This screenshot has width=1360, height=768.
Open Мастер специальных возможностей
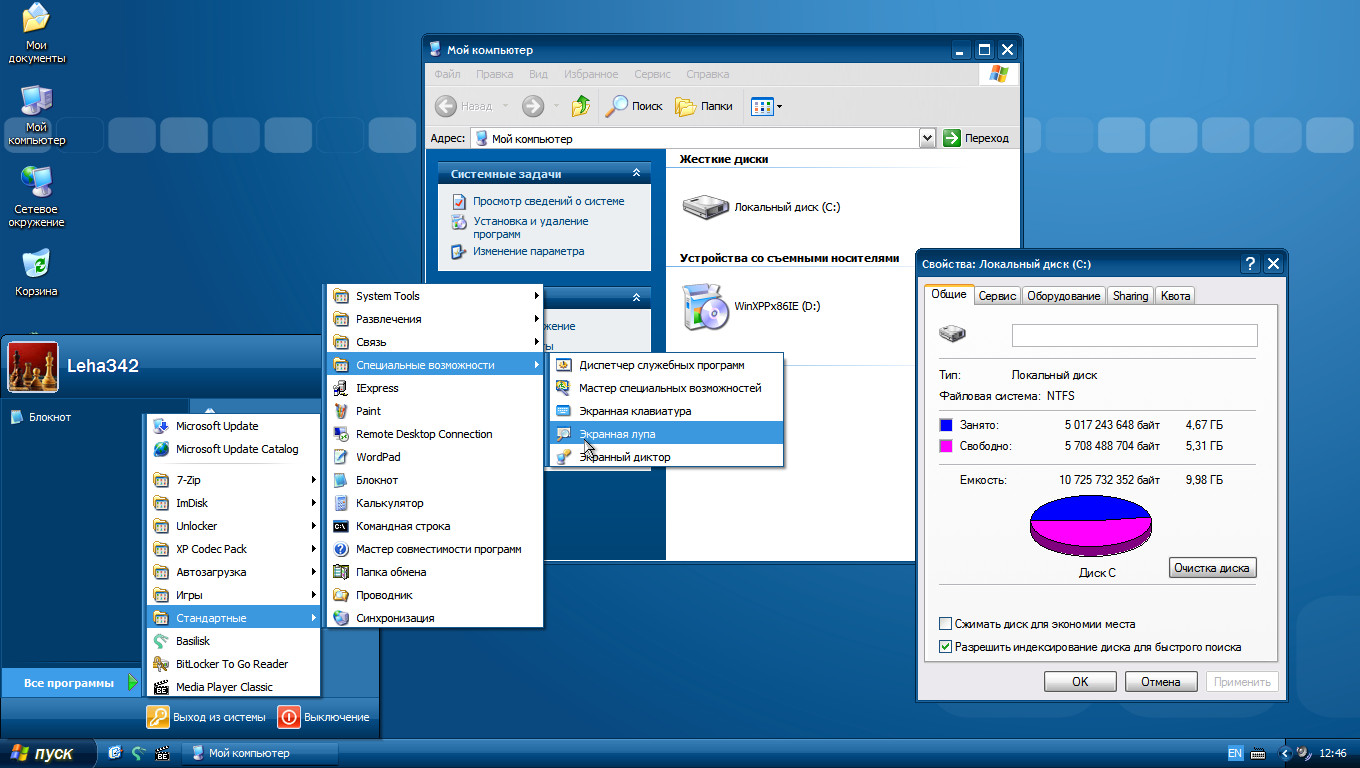(667, 388)
